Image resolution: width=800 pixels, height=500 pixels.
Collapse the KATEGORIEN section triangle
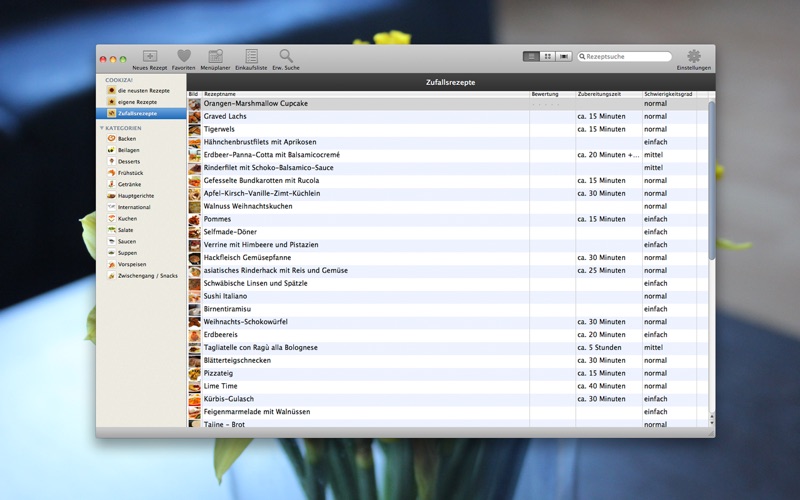pyautogui.click(x=102, y=128)
